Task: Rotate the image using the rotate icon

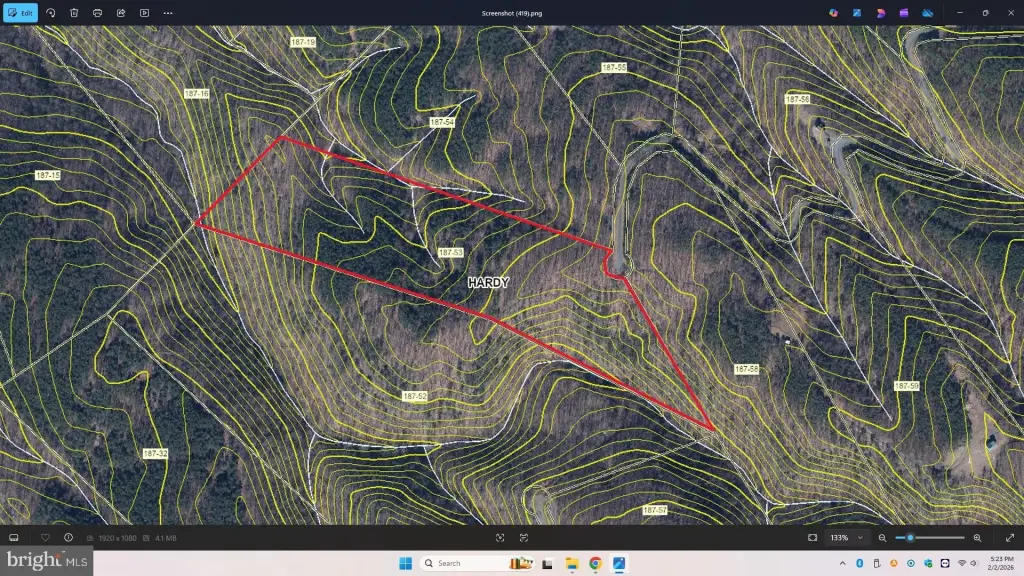Action: click(x=51, y=13)
